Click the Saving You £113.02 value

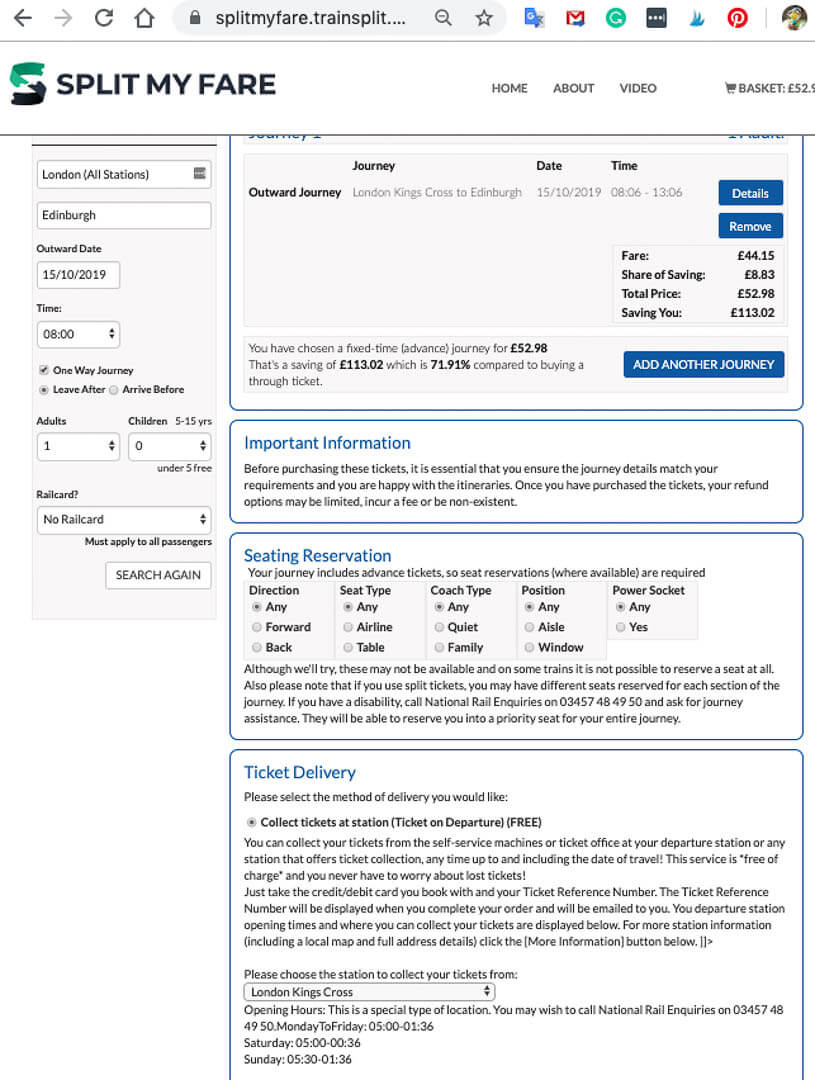point(752,313)
